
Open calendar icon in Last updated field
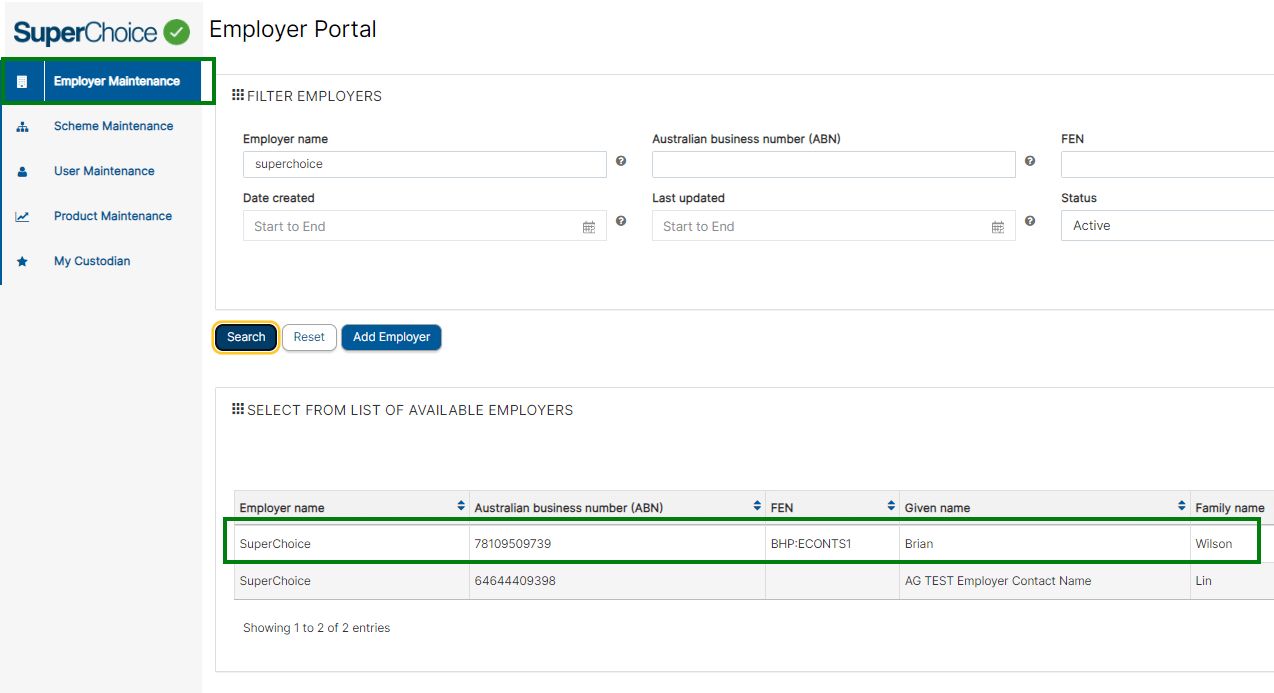(998, 227)
